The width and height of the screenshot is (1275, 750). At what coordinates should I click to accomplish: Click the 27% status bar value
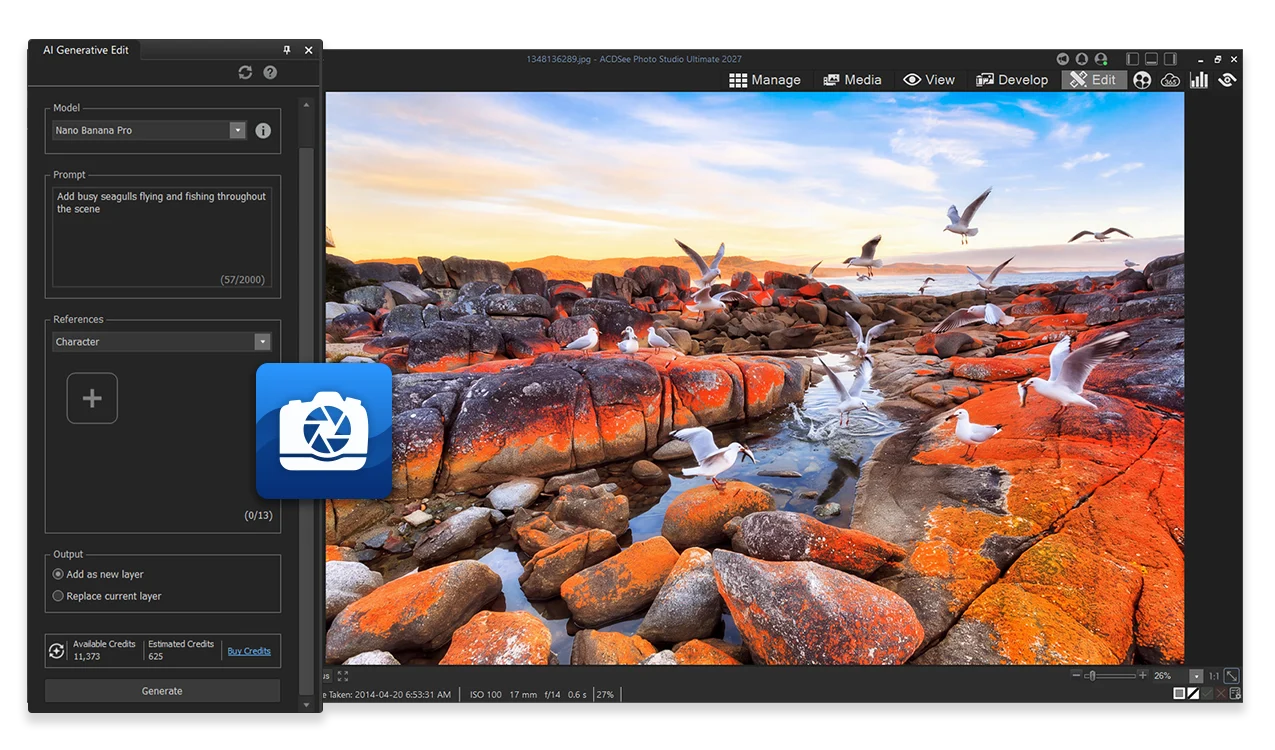tap(606, 694)
